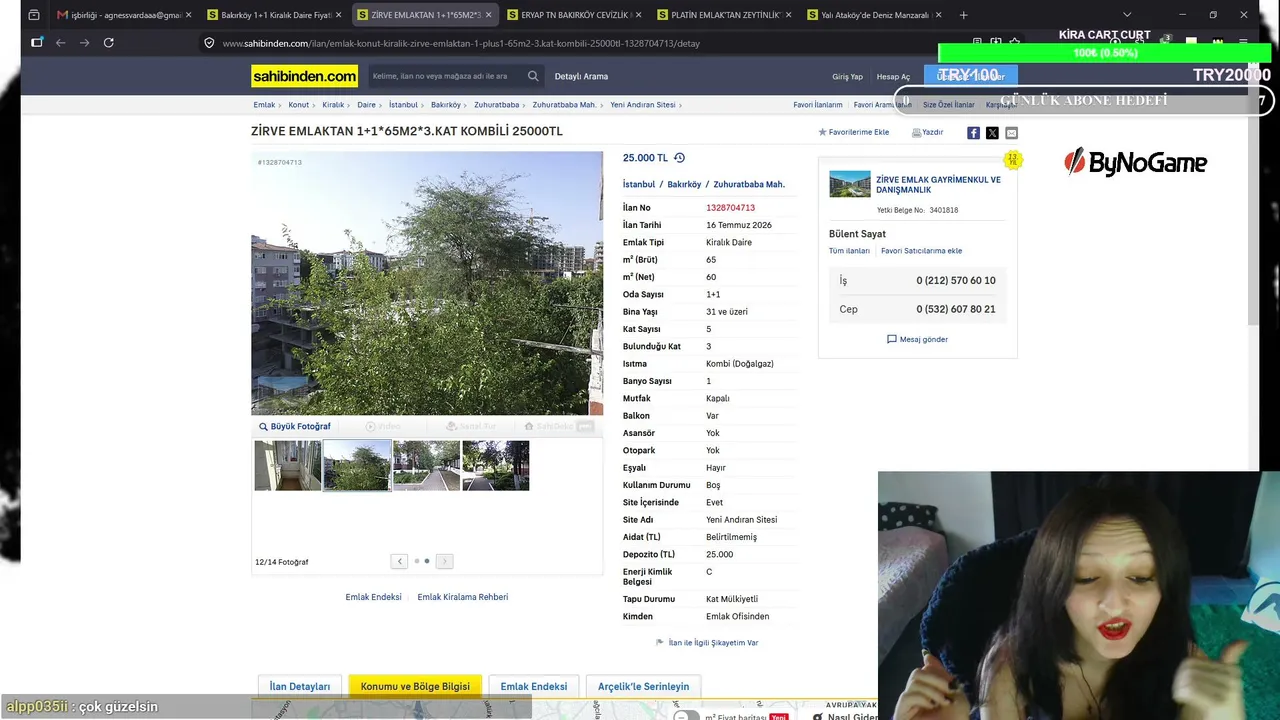Click the site search input field

pyautogui.click(x=445, y=76)
